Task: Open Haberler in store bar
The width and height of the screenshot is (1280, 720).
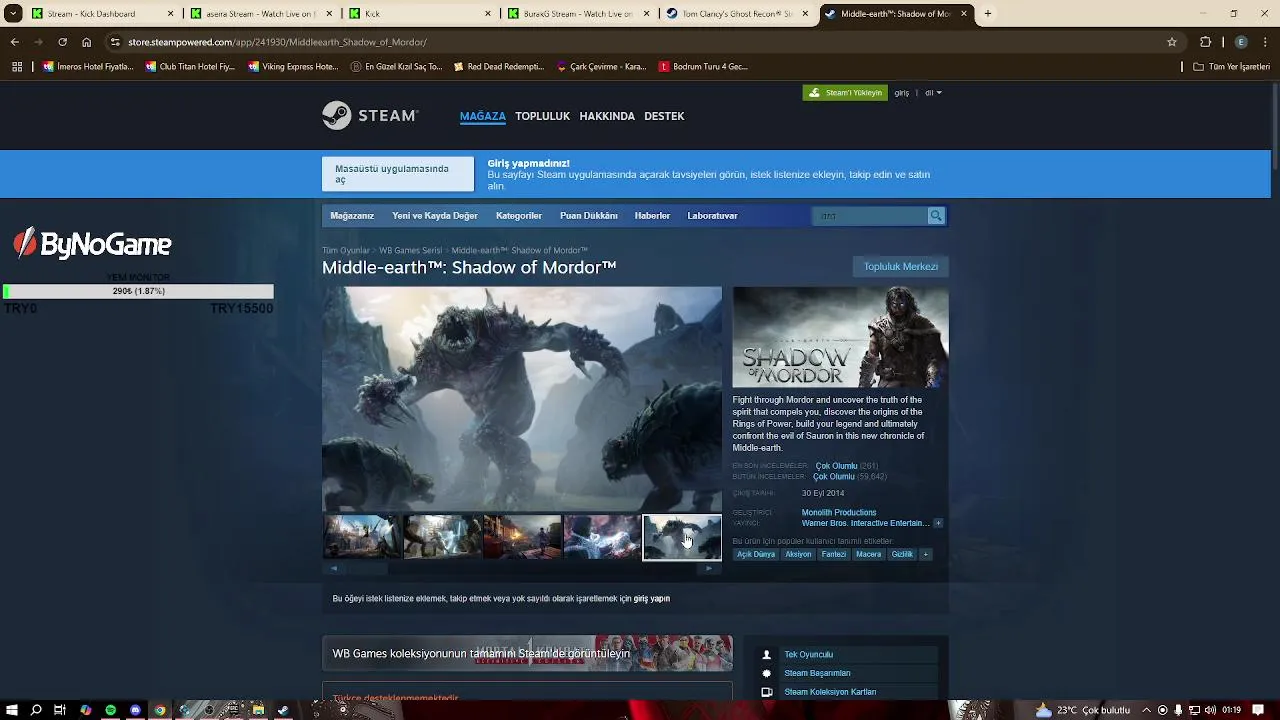Action: pos(652,216)
